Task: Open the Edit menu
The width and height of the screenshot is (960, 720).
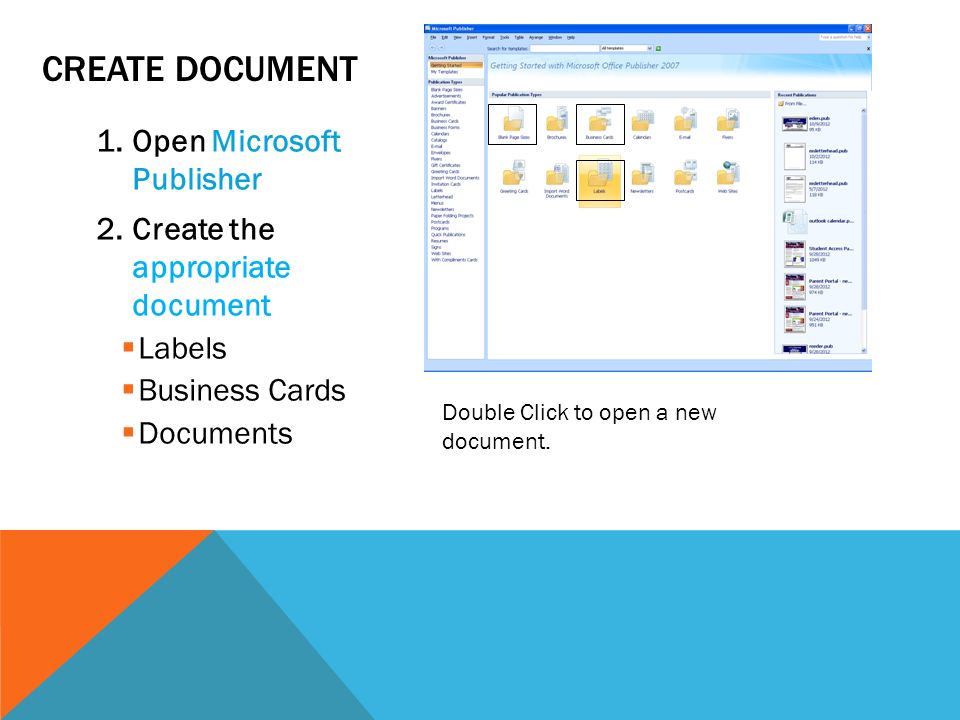Action: click(x=445, y=38)
